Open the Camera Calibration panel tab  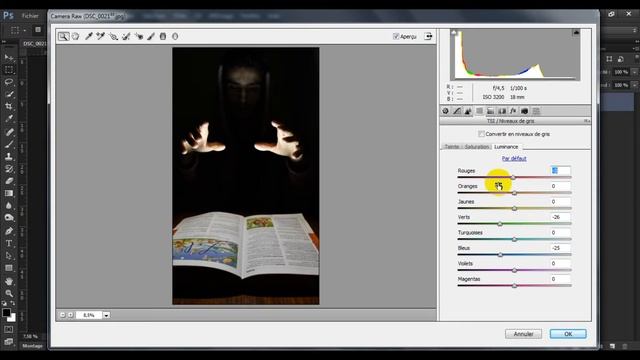pyautogui.click(x=524, y=111)
